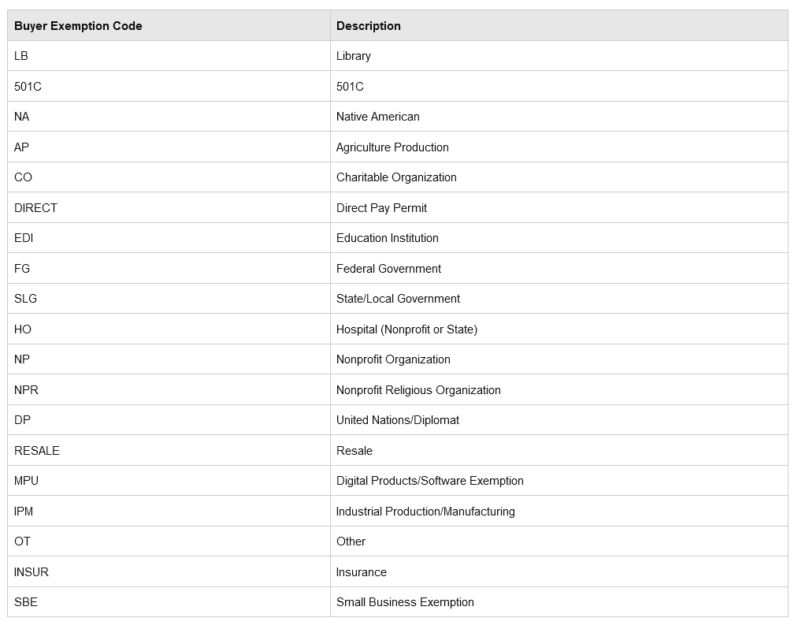Click the United Nations/Diplomat description
Image resolution: width=798 pixels, height=629 pixels.
398,420
